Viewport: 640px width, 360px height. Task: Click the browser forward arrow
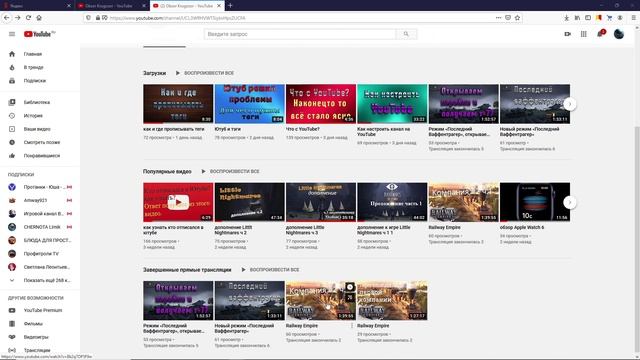(x=18, y=18)
